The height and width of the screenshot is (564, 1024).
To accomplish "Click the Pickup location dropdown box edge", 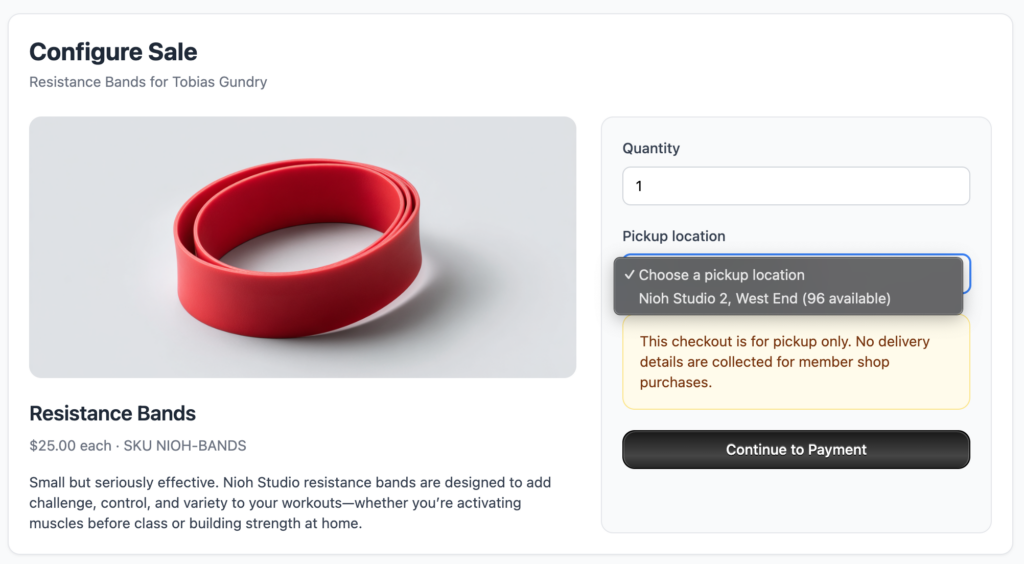I will coord(966,273).
